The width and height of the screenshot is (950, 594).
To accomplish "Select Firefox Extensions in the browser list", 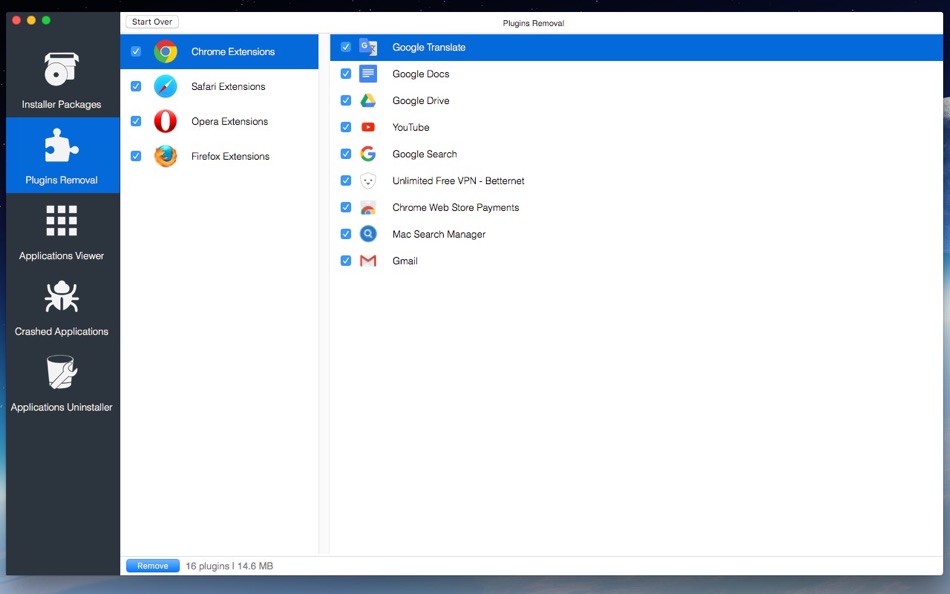I will (x=230, y=157).
